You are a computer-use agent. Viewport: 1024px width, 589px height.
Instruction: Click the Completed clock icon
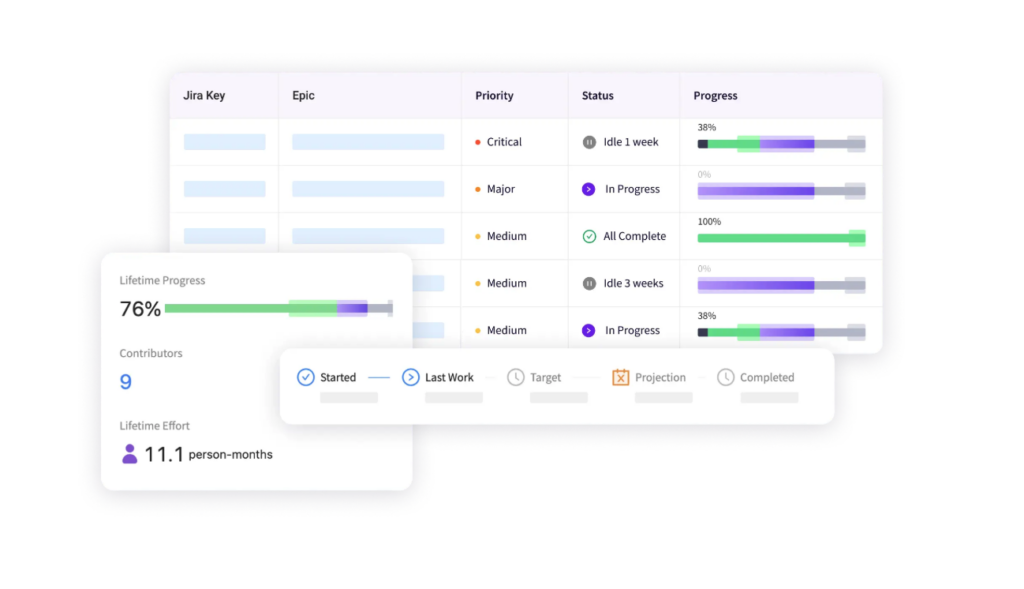[725, 377]
